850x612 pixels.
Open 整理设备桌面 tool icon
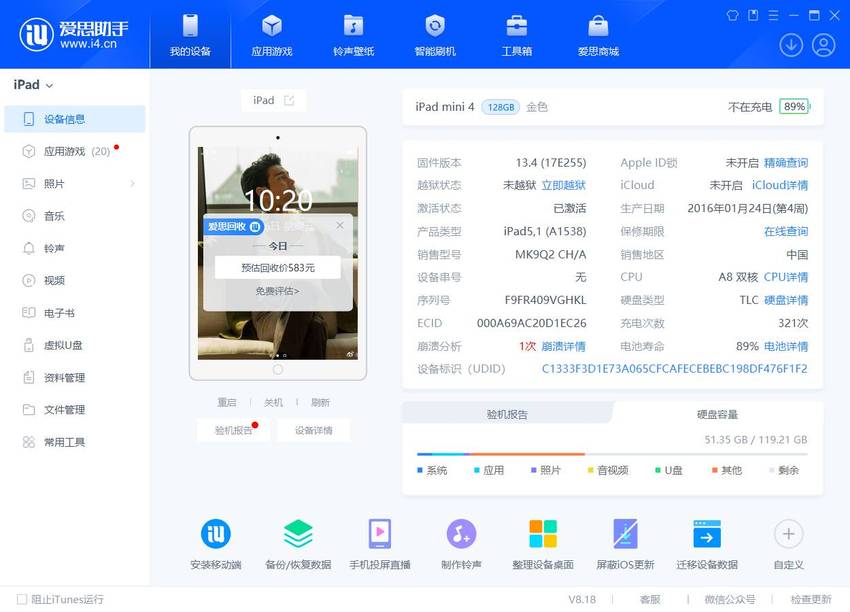coord(543,534)
